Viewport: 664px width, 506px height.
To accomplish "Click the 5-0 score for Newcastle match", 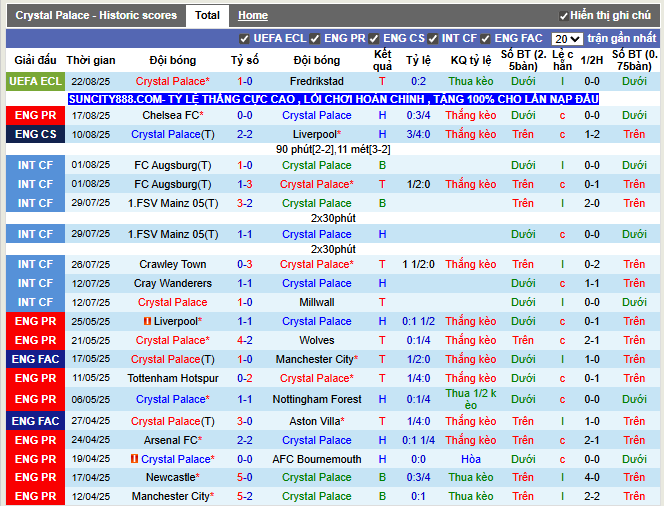I will tap(245, 477).
